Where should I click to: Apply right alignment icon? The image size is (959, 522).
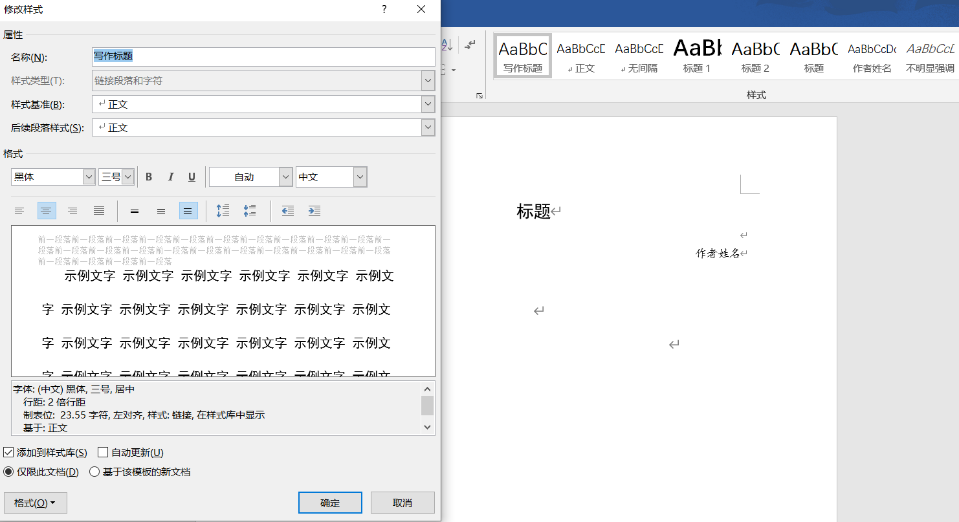[x=73, y=211]
